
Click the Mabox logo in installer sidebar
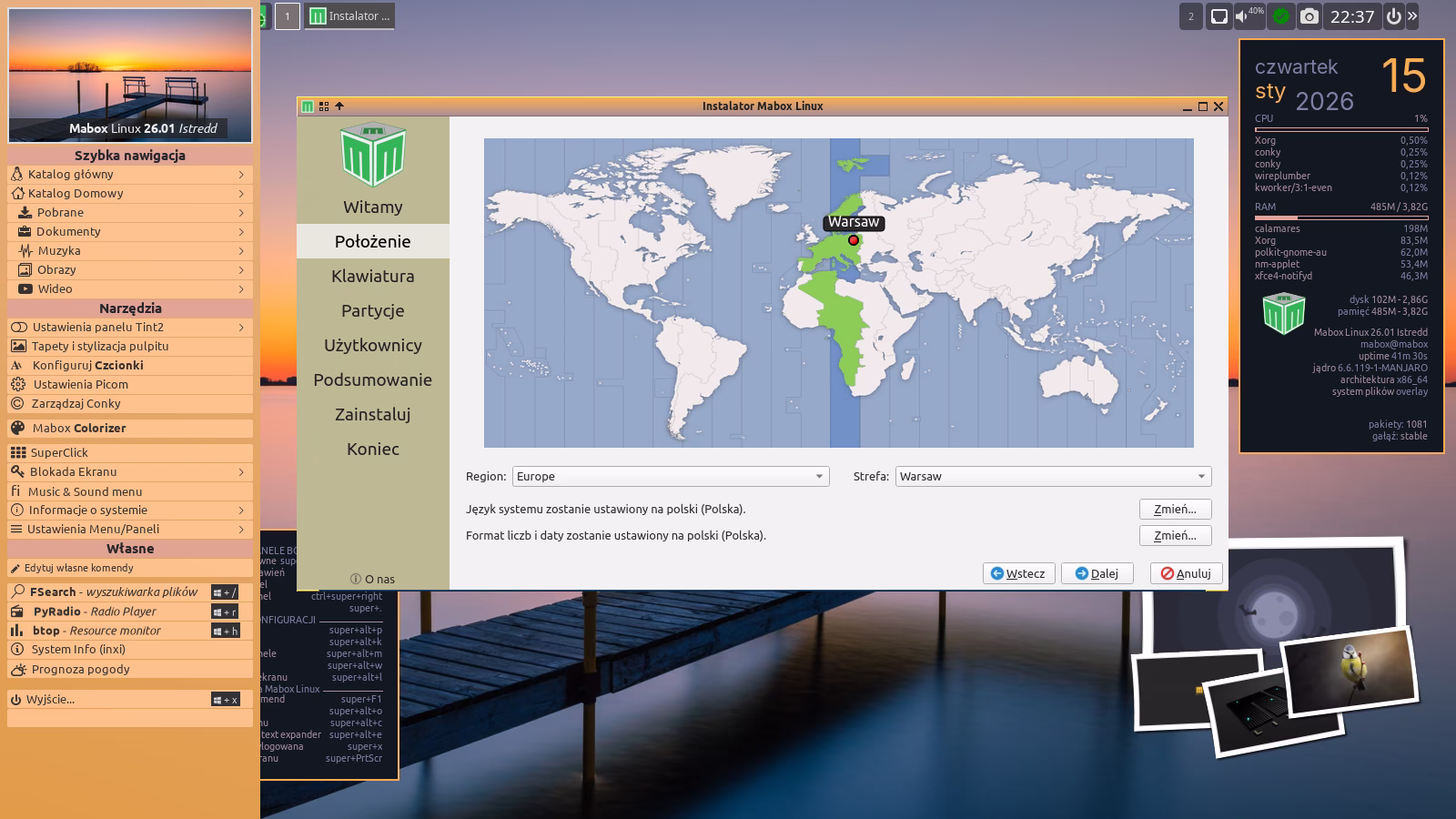click(x=372, y=155)
